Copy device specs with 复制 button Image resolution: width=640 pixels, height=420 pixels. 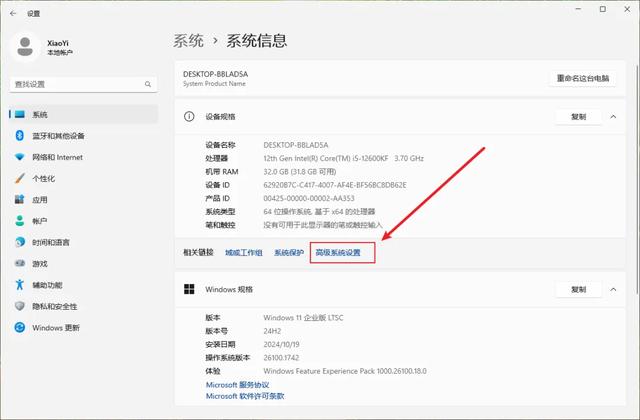click(x=578, y=117)
